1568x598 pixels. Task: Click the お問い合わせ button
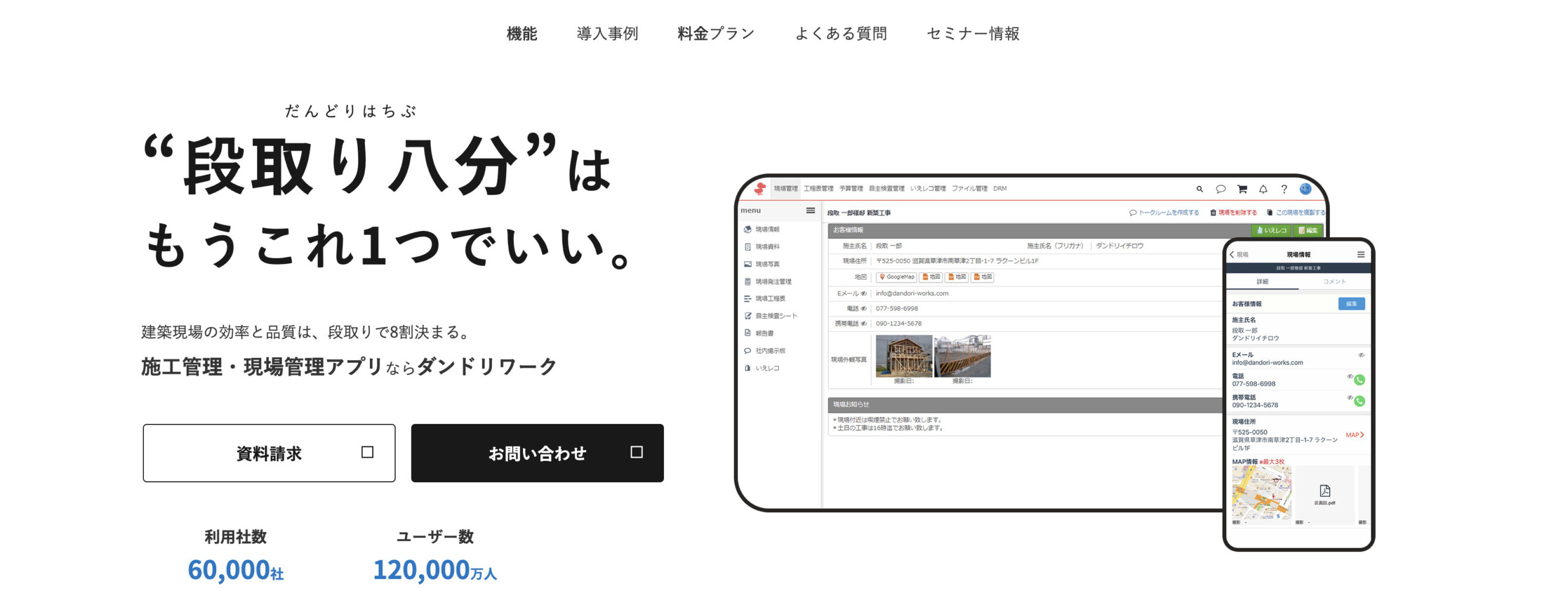pos(537,453)
